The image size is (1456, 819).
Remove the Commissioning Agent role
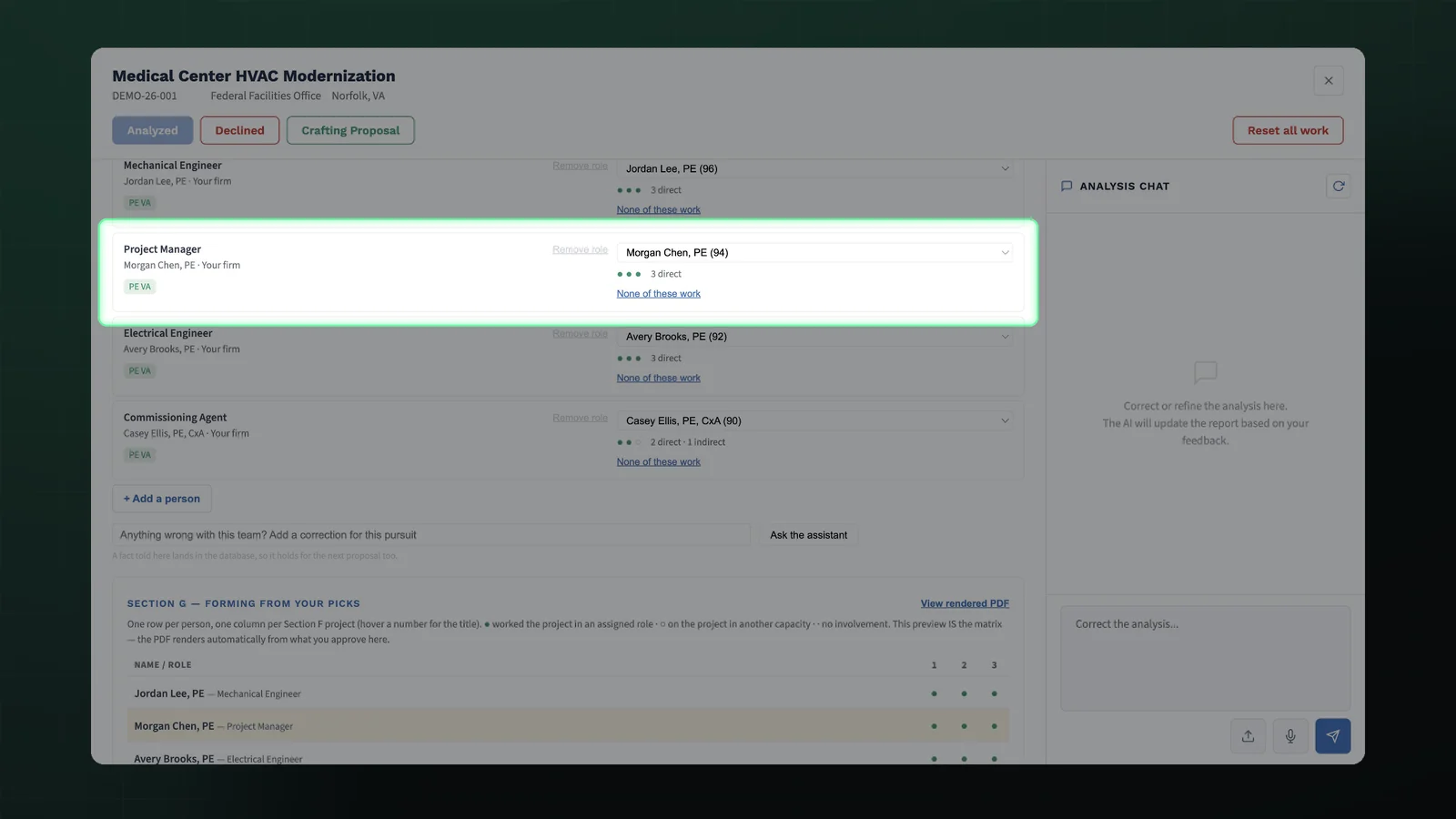coord(580,418)
